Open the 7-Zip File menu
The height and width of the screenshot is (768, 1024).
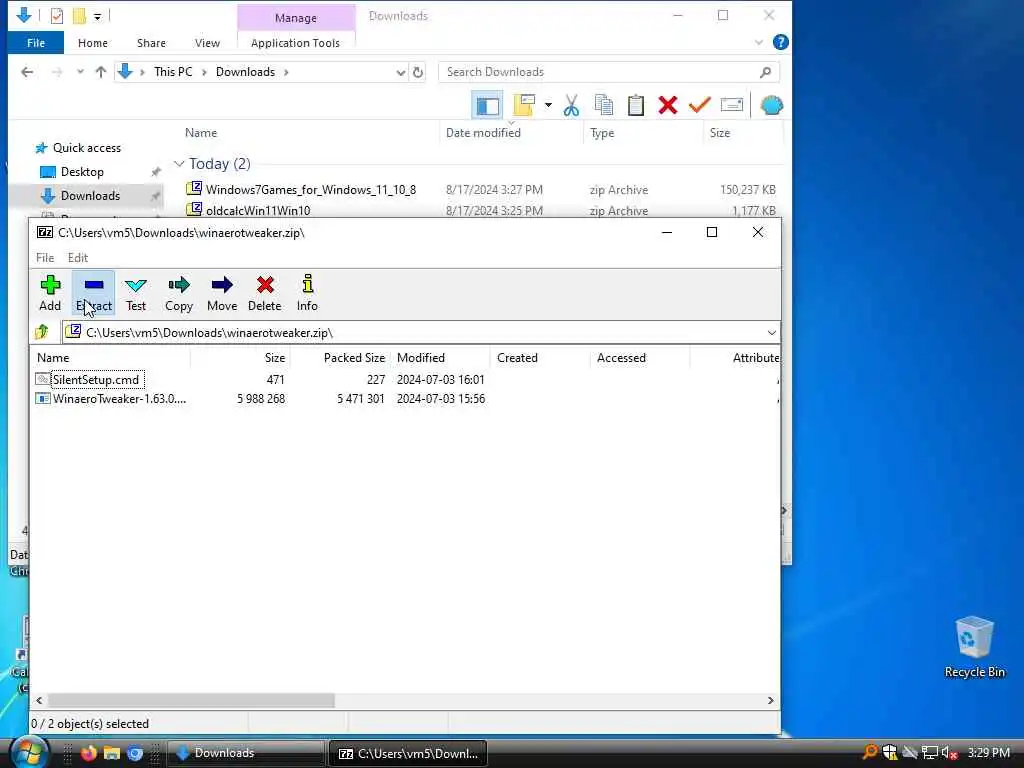click(x=45, y=257)
